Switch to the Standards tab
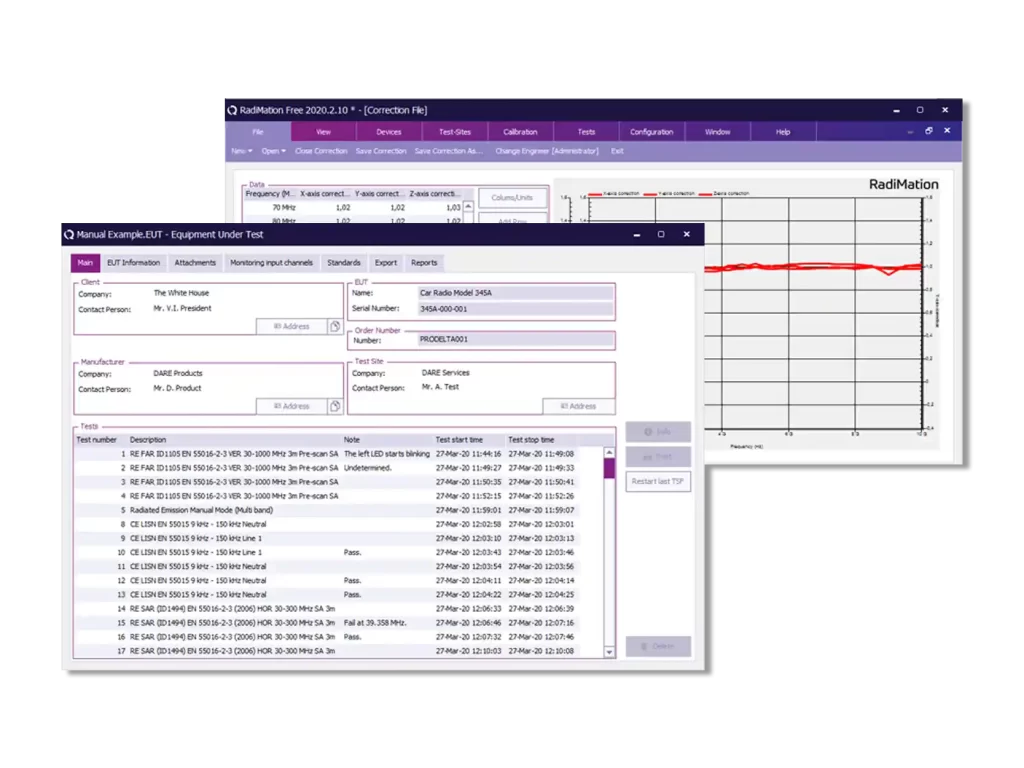Screen dimensions: 1024x768 [344, 263]
